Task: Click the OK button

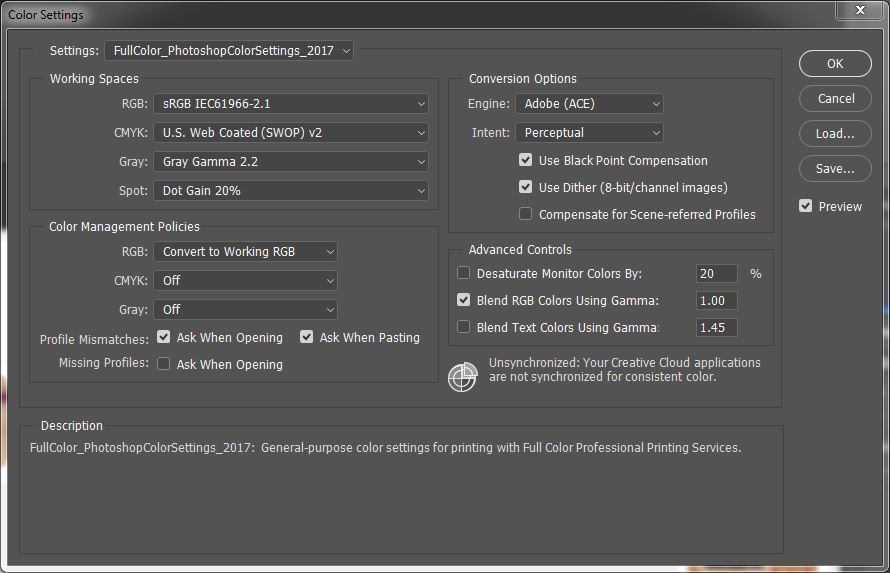Action: [x=835, y=64]
